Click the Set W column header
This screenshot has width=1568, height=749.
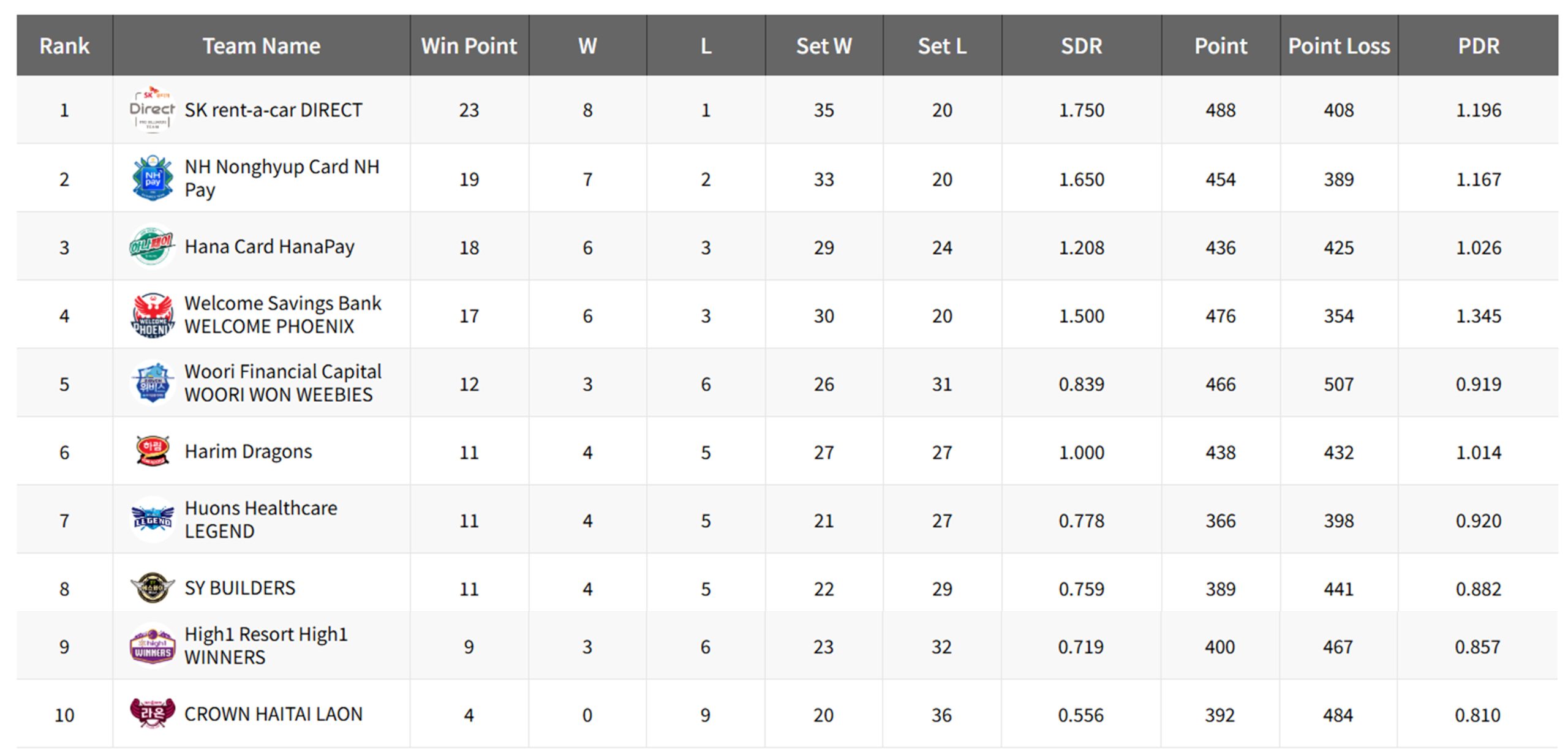pyautogui.click(x=824, y=46)
